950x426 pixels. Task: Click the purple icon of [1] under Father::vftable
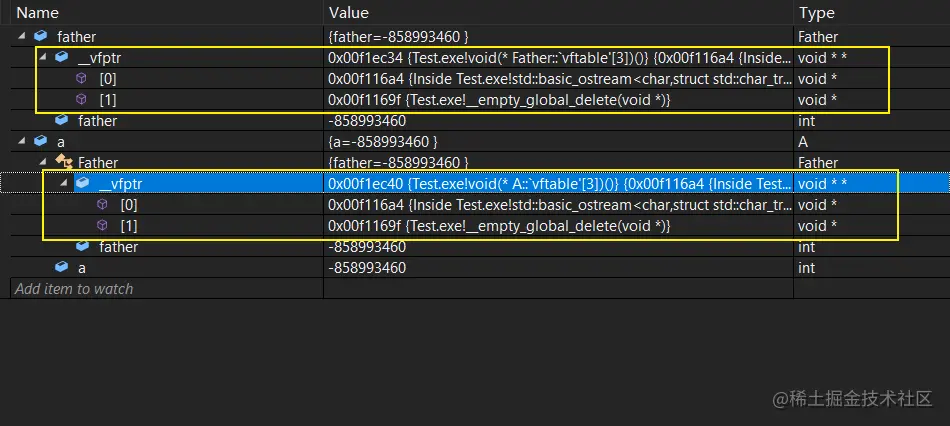[81, 99]
